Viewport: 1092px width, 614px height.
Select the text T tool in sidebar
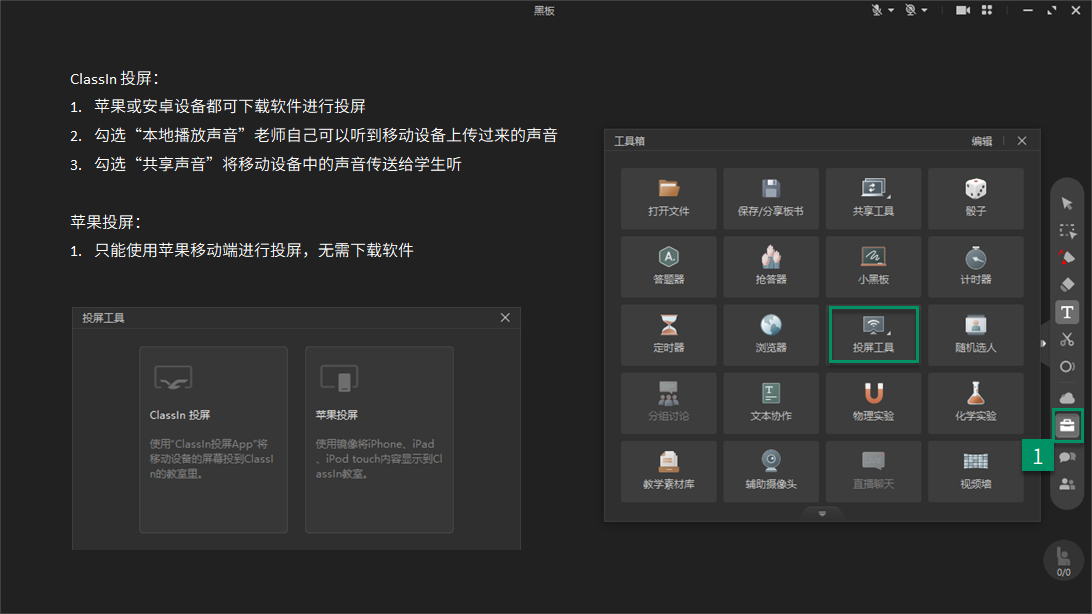[x=1067, y=313]
